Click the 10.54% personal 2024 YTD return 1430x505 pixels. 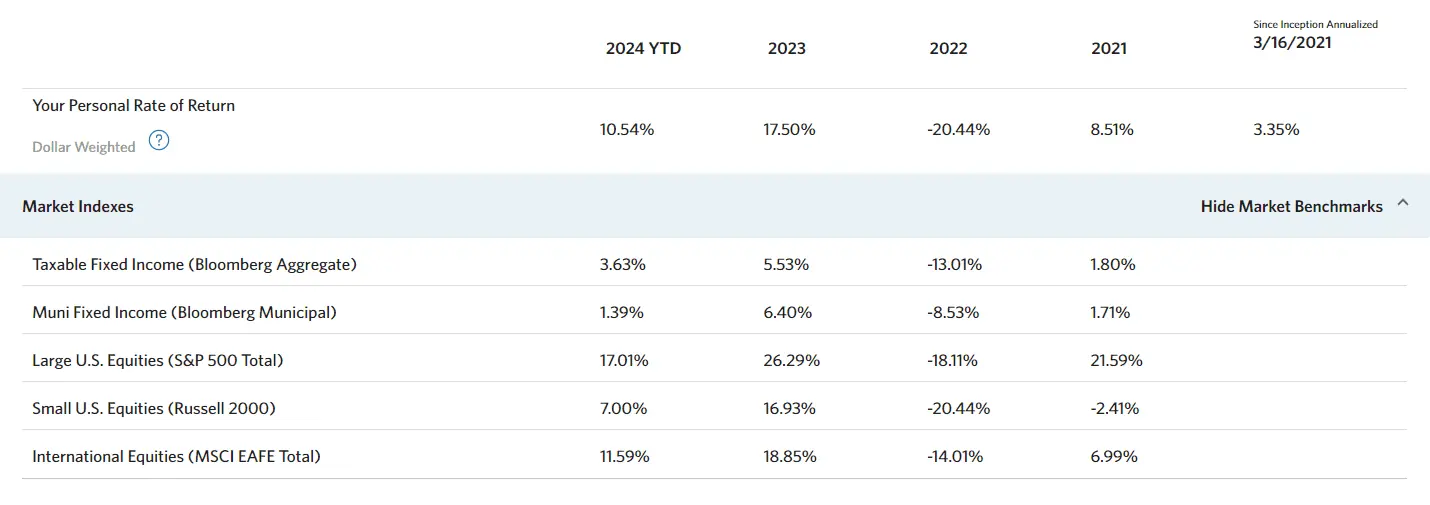pyautogui.click(x=626, y=129)
